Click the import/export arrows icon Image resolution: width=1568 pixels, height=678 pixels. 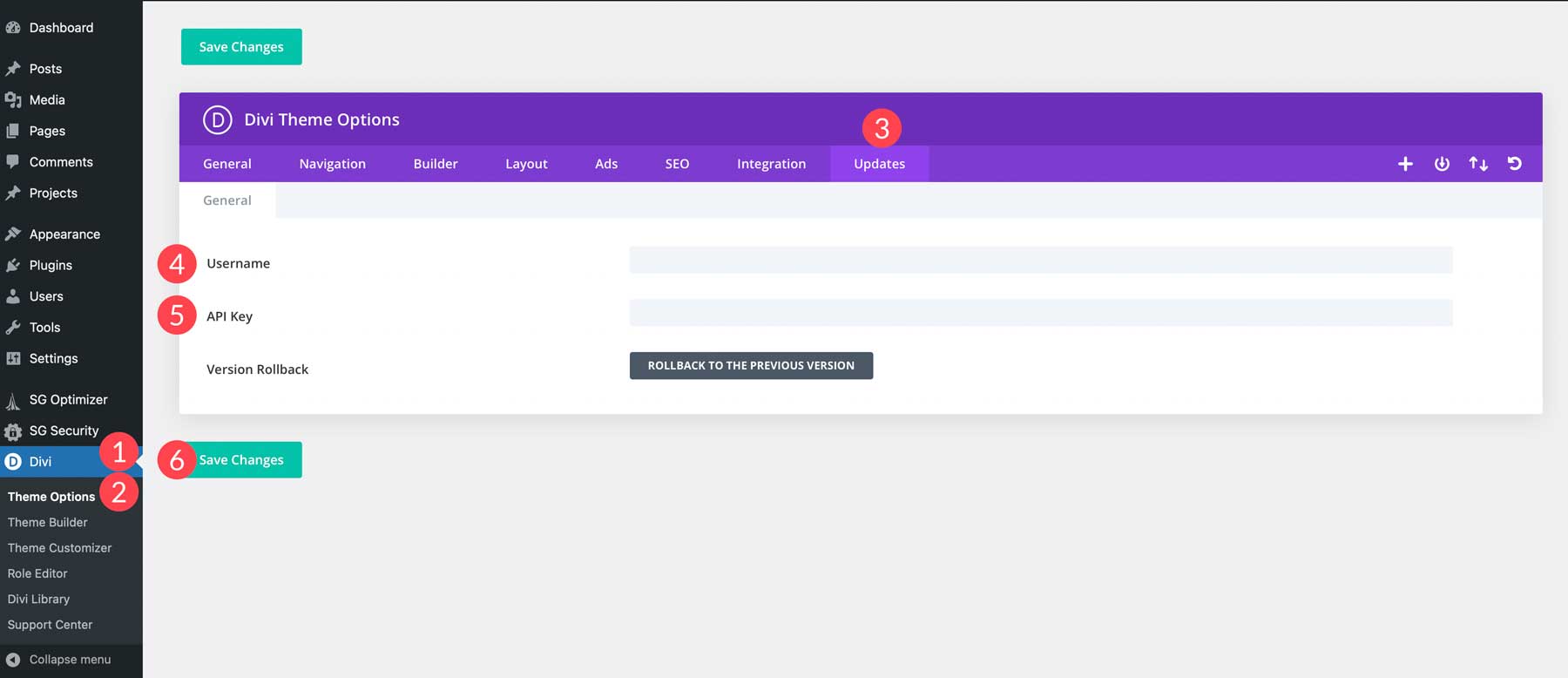(x=1478, y=164)
